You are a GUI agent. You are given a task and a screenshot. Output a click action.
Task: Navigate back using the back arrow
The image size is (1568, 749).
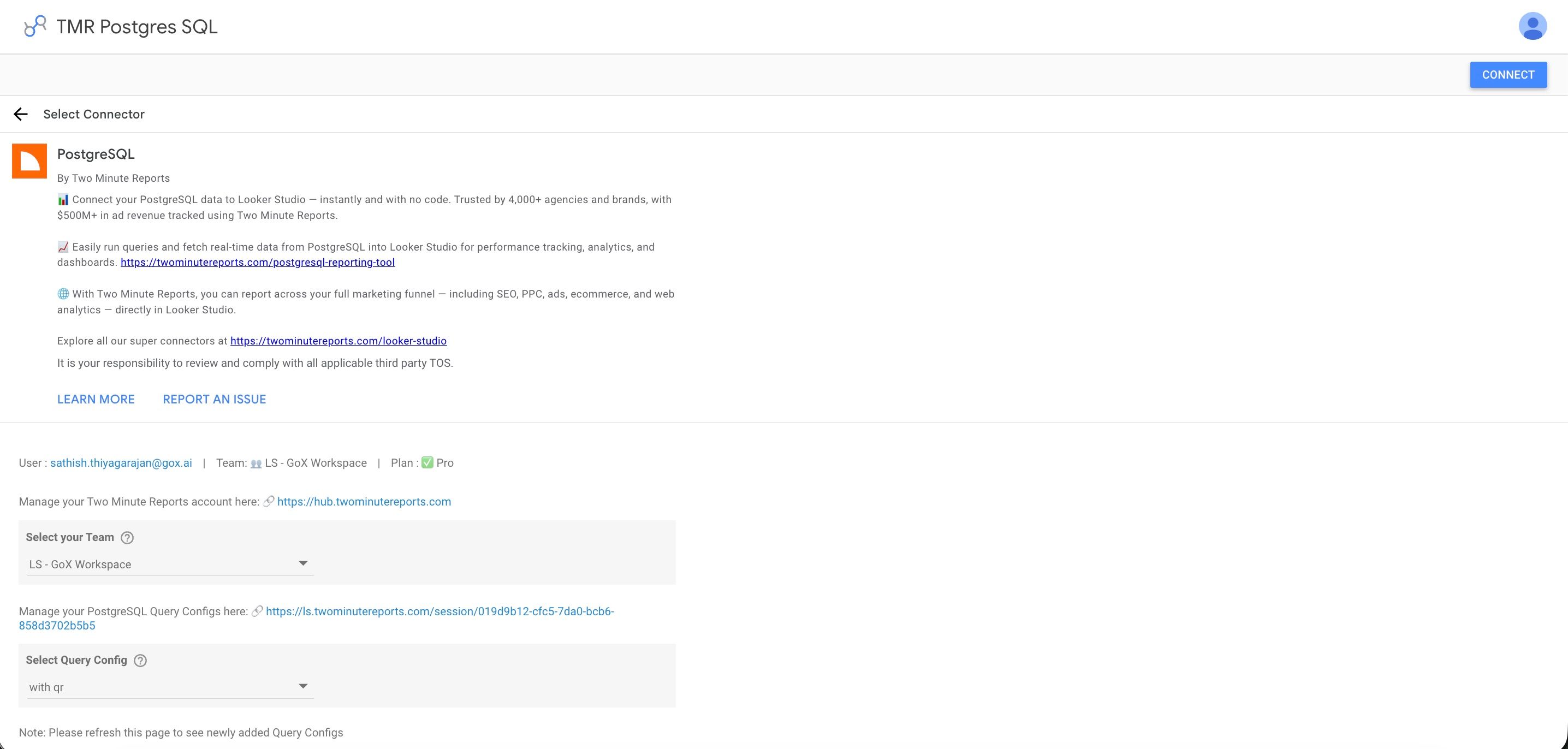coord(21,114)
